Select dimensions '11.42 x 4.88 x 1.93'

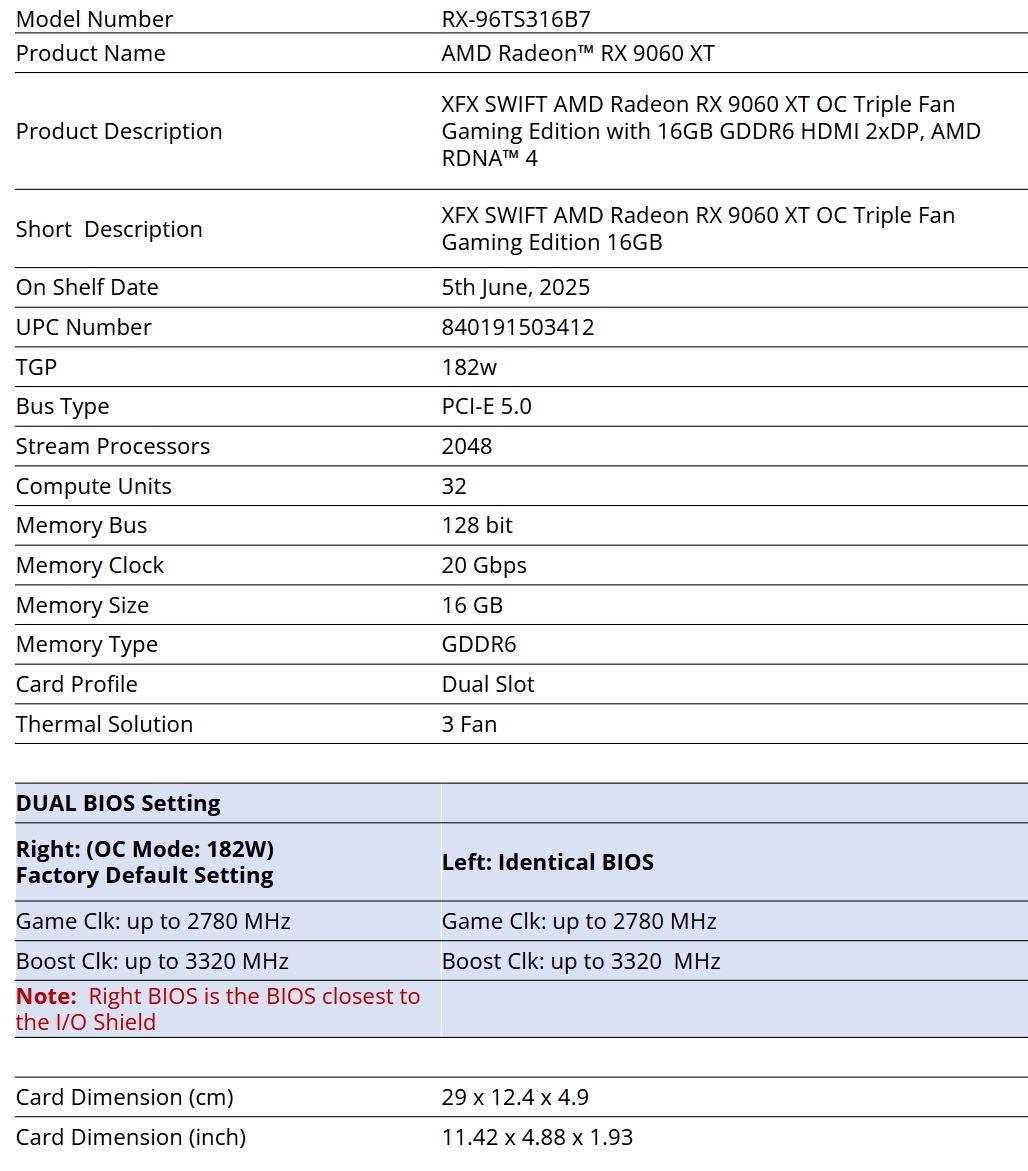coord(538,1137)
